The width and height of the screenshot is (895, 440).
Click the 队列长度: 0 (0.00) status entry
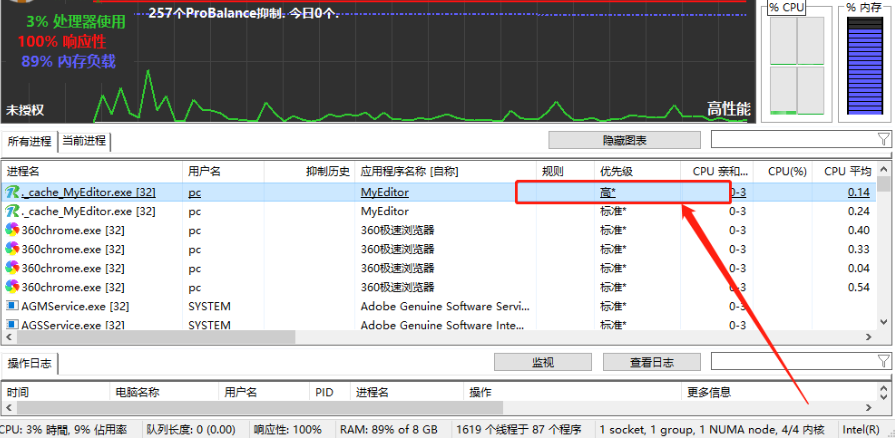191,429
